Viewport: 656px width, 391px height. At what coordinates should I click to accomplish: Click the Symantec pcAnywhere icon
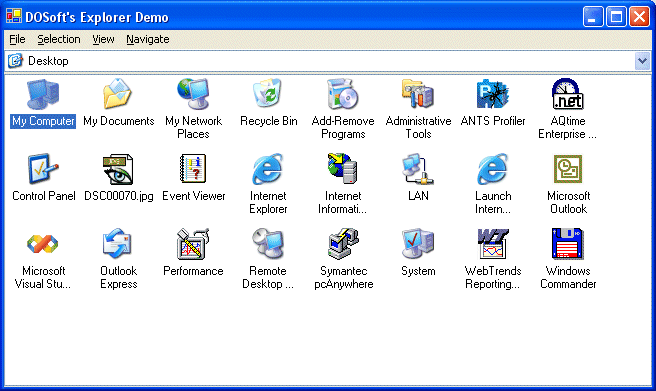pos(343,244)
